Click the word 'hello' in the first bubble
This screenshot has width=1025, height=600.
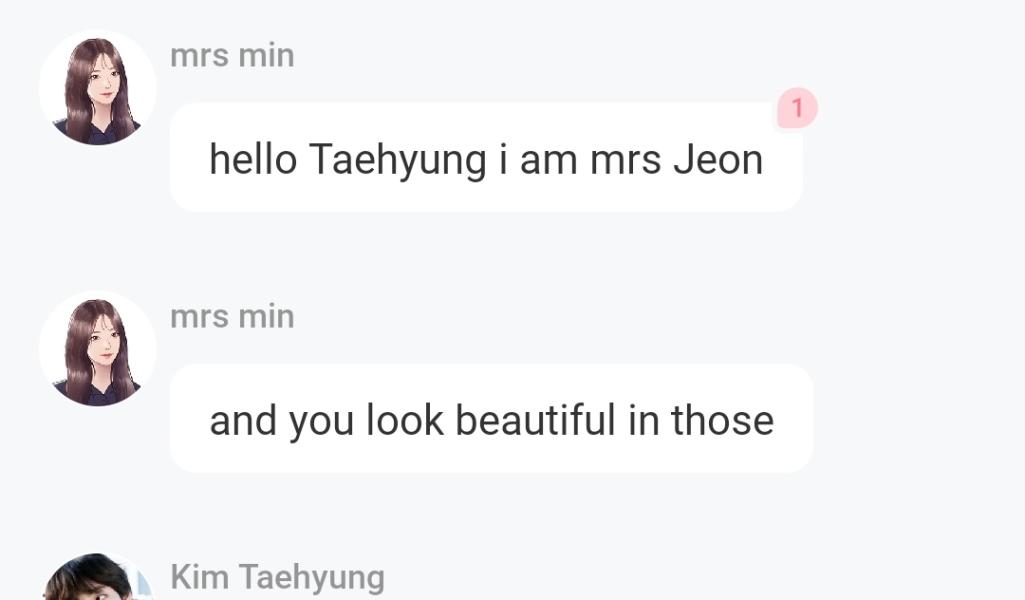click(253, 160)
